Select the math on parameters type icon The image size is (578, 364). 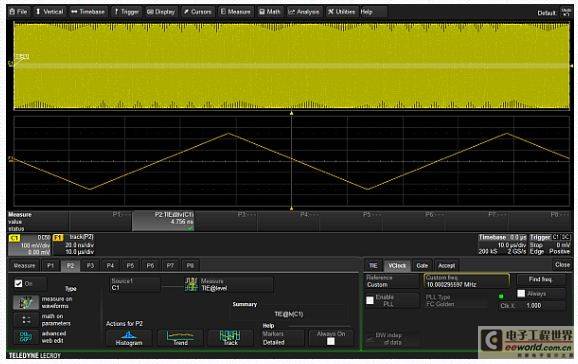[26, 320]
